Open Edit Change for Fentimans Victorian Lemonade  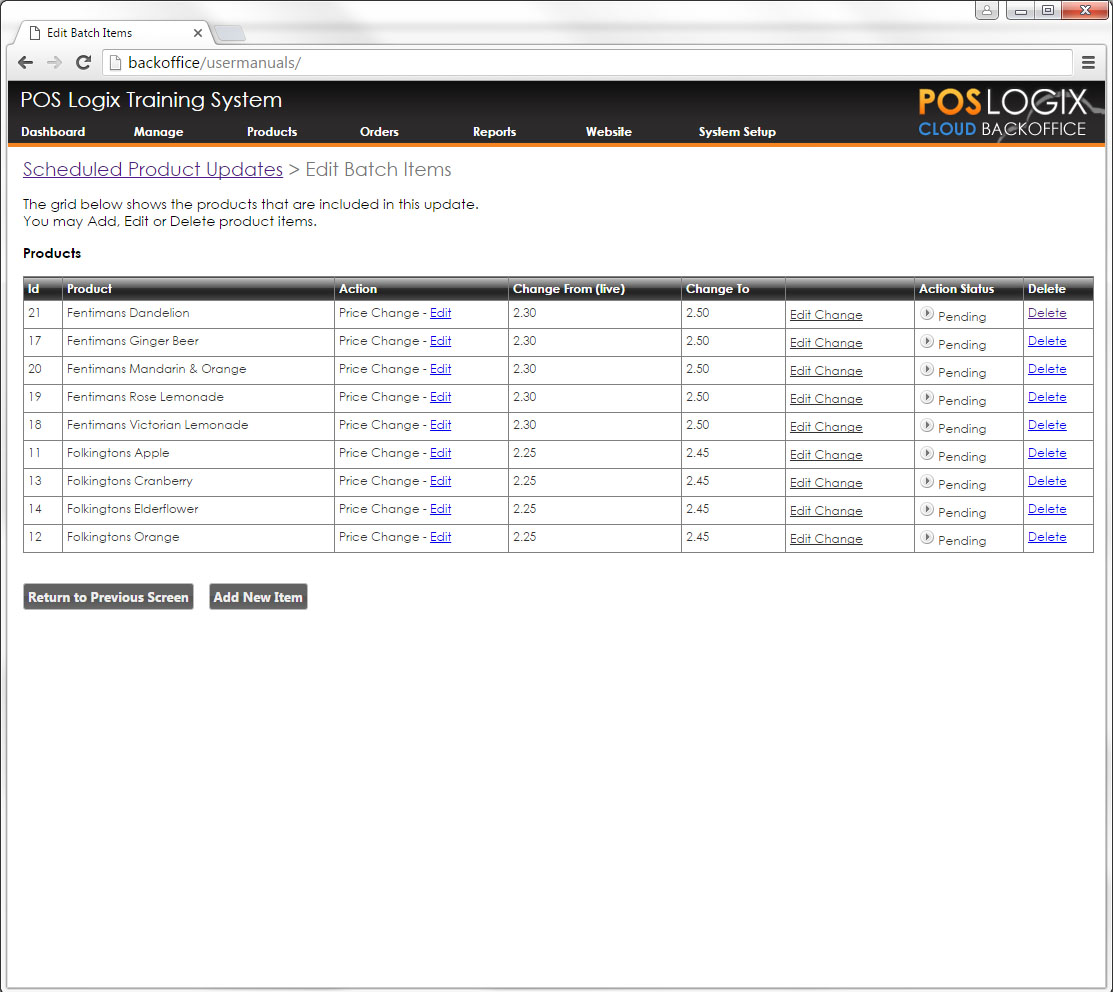pyautogui.click(x=826, y=427)
